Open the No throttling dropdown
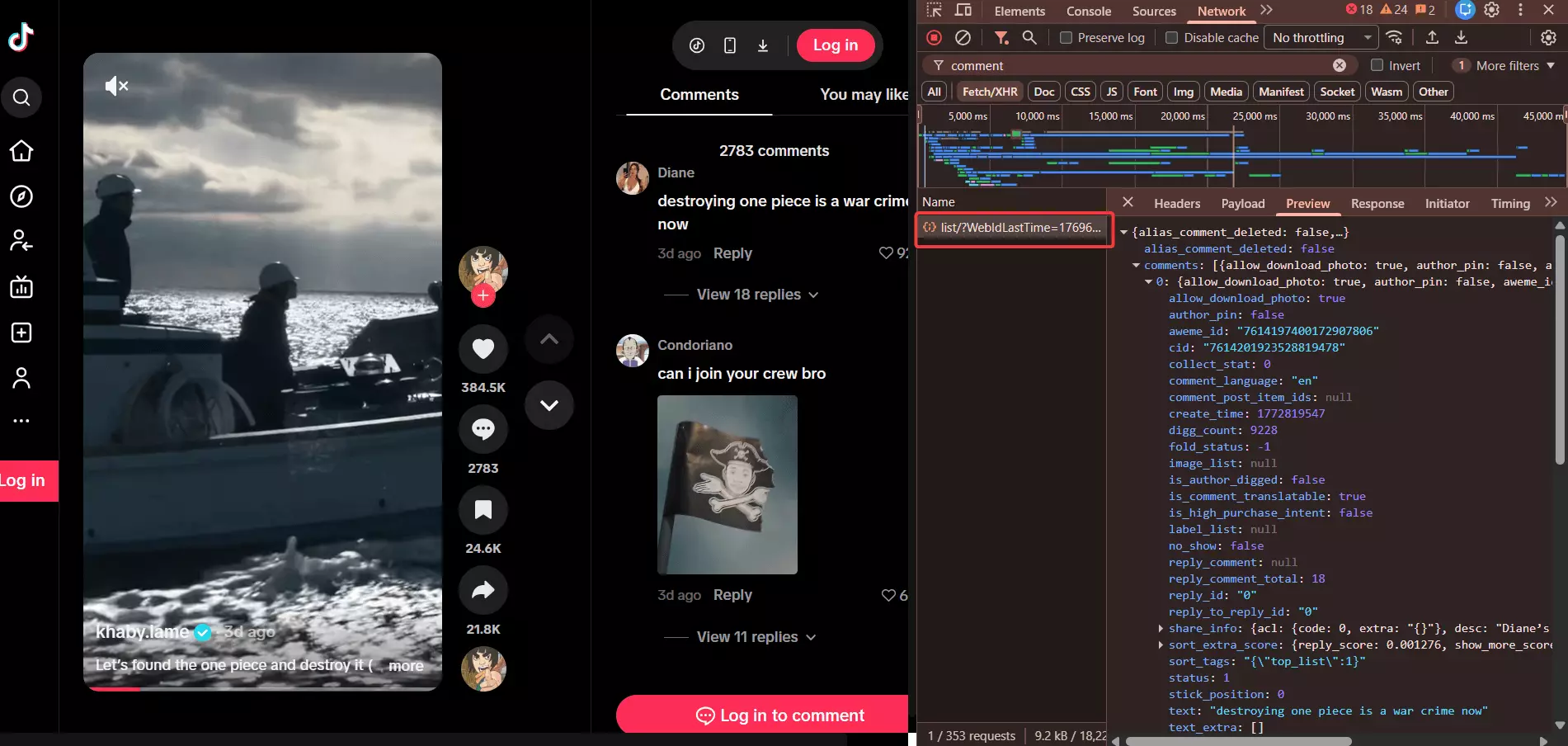Viewport: 1568px width, 746px height. tap(1320, 37)
